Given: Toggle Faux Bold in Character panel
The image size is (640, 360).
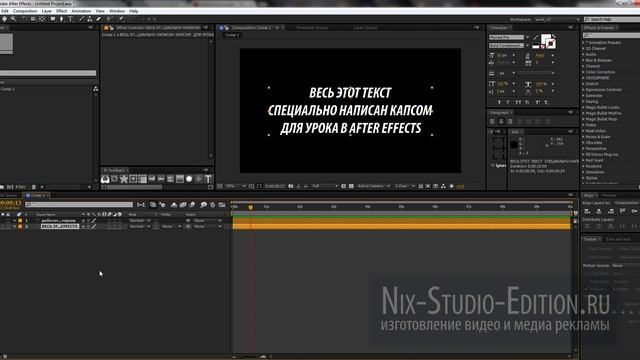Looking at the screenshot, I should pos(499,102).
